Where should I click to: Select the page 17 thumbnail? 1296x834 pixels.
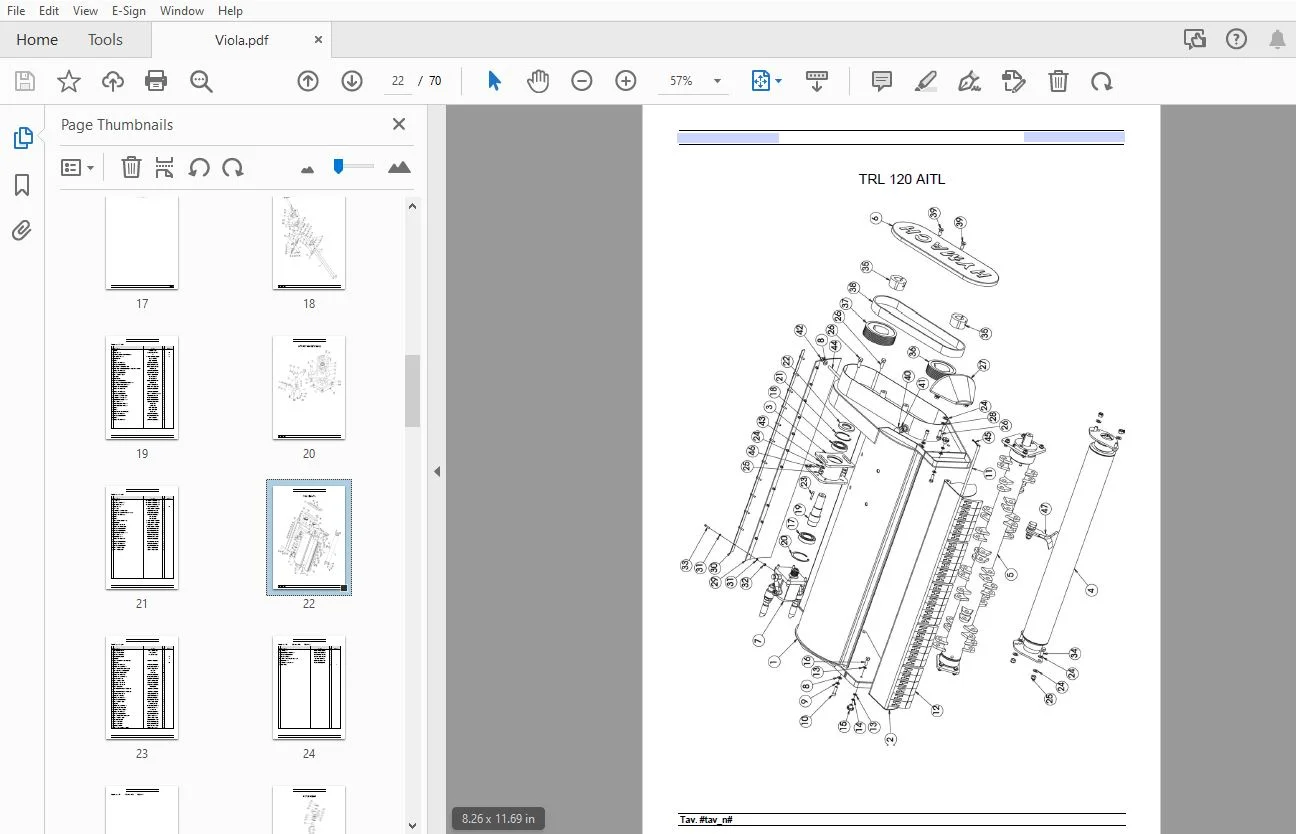pos(142,242)
